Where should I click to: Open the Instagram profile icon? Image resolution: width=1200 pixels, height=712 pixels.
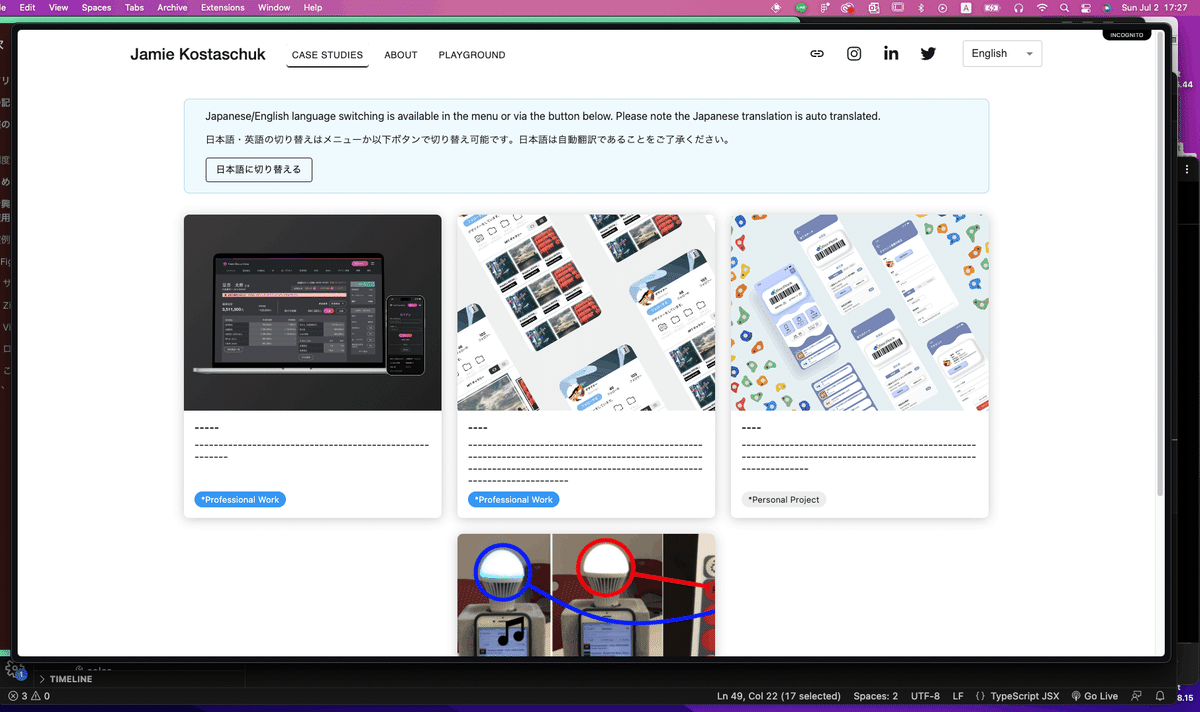point(854,54)
